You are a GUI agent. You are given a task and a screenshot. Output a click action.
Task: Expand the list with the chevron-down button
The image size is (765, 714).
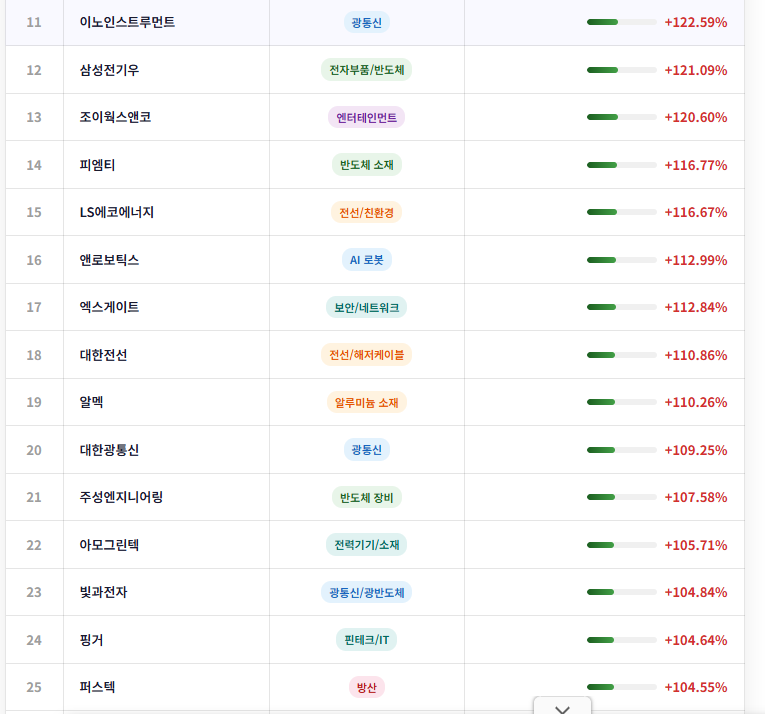563,706
